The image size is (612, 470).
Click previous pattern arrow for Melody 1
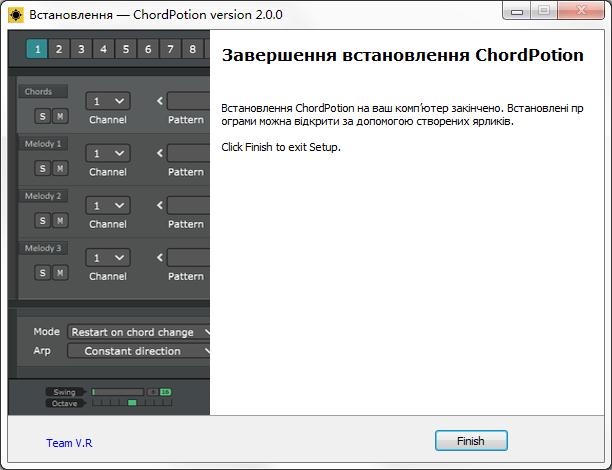coord(159,153)
